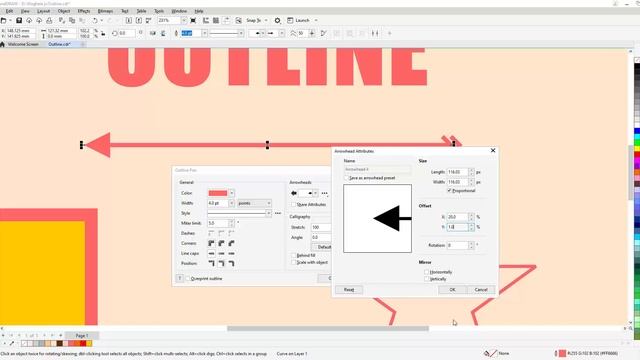The image size is (640, 360).
Task: Toggle Overprint outline checkbox
Action: point(188,278)
